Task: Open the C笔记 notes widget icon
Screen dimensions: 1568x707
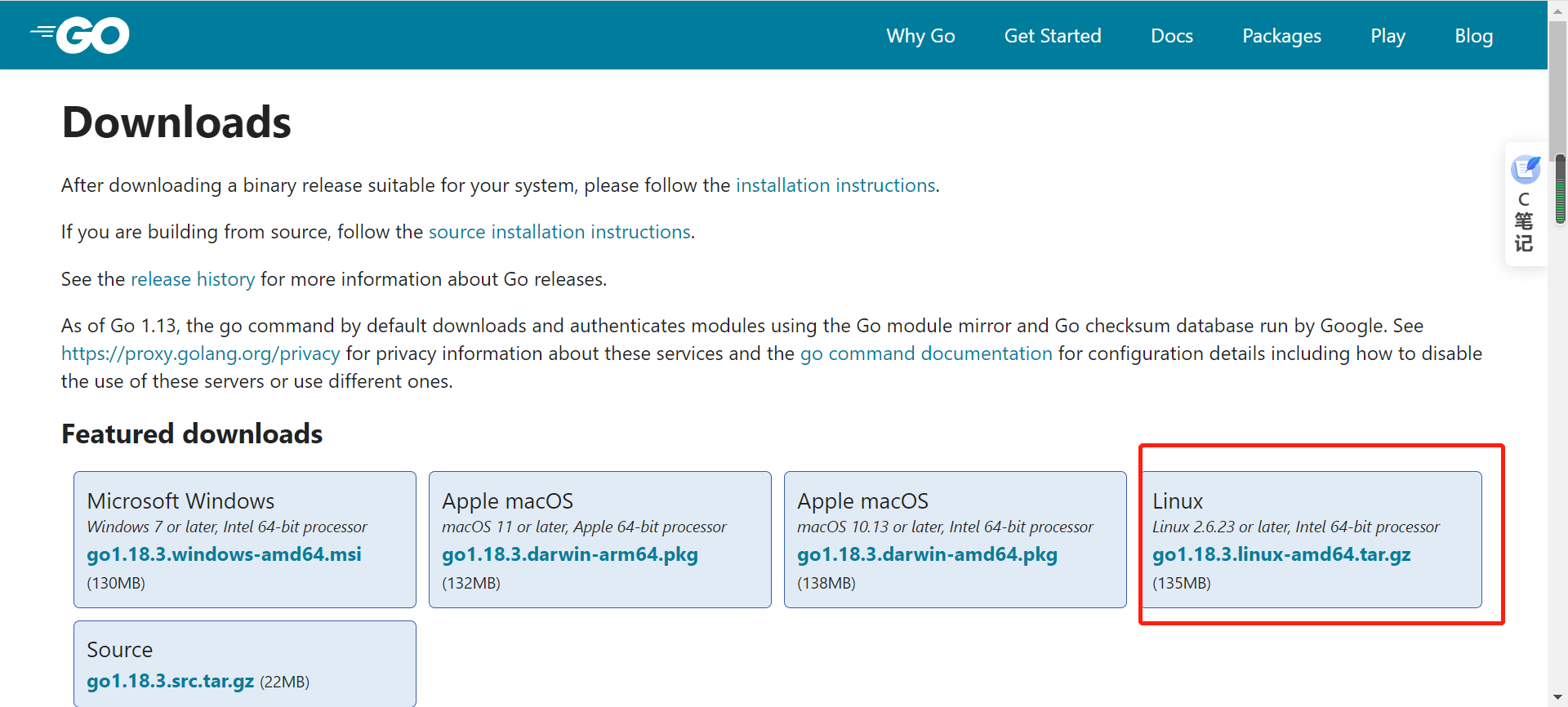Action: pyautogui.click(x=1525, y=170)
